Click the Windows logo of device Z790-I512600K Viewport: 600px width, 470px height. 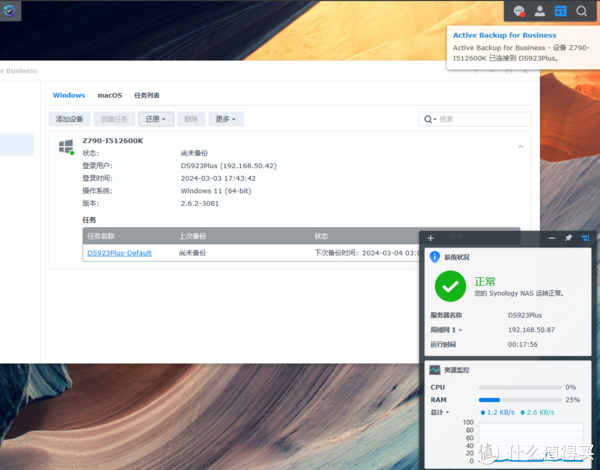click(66, 147)
